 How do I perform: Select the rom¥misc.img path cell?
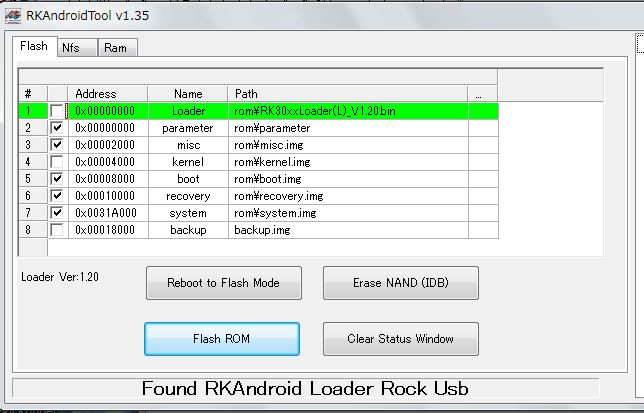click(x=348, y=145)
